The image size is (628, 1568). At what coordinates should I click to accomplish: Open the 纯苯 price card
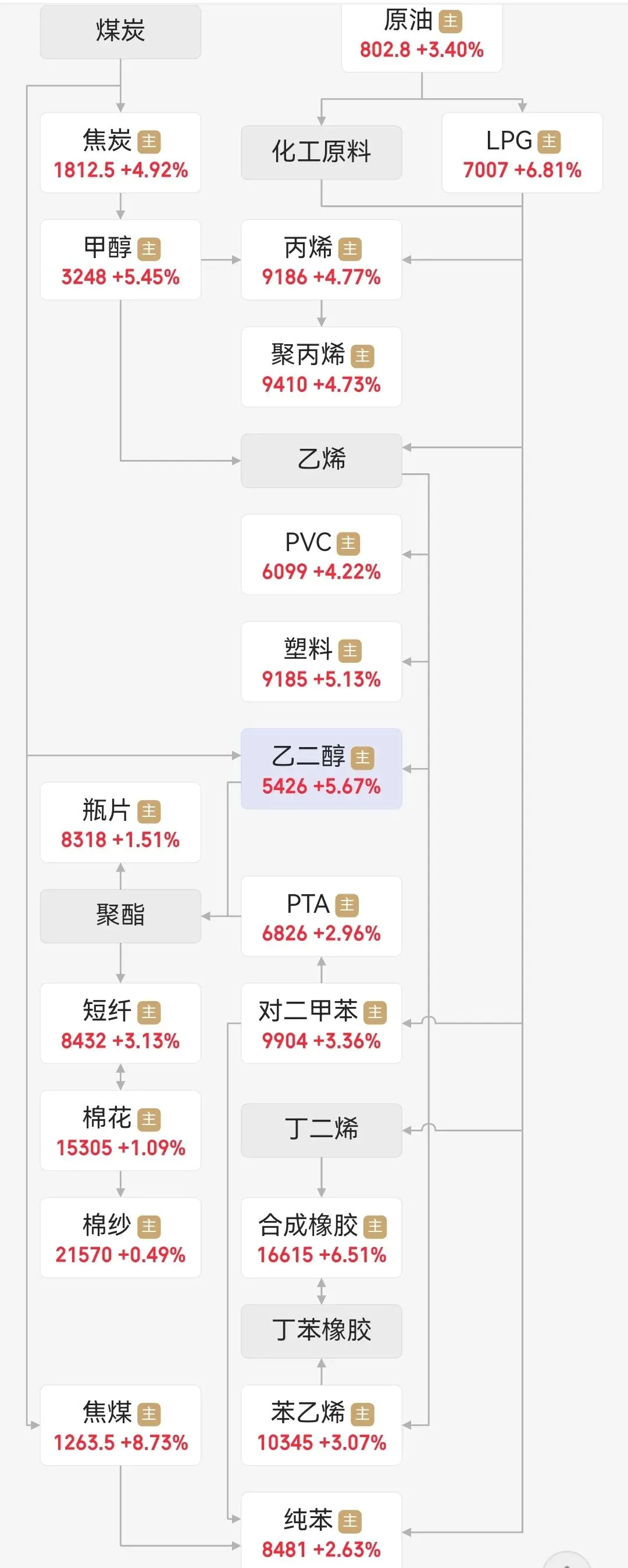(x=322, y=1531)
